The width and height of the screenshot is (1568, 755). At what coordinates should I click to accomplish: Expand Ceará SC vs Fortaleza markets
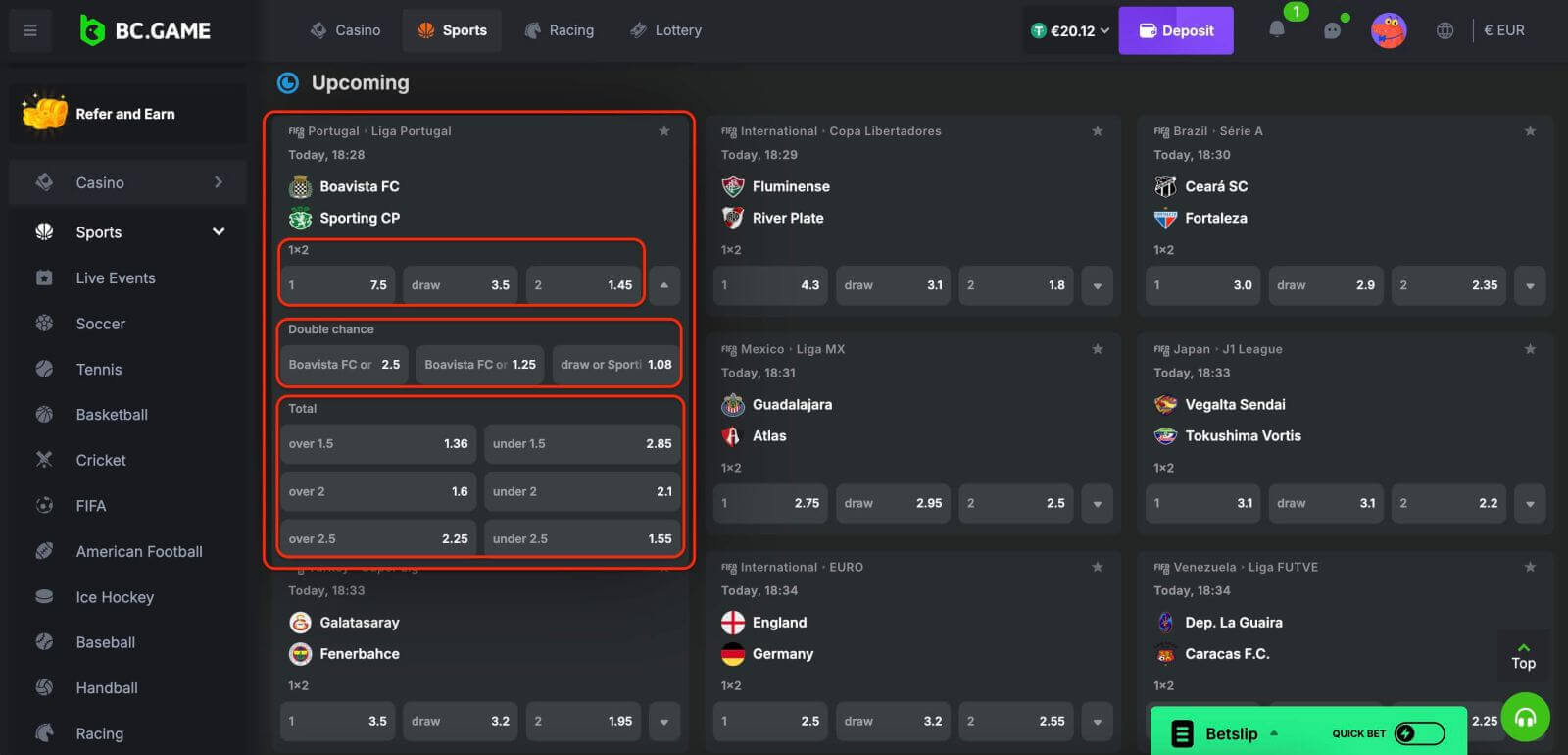(x=1530, y=285)
